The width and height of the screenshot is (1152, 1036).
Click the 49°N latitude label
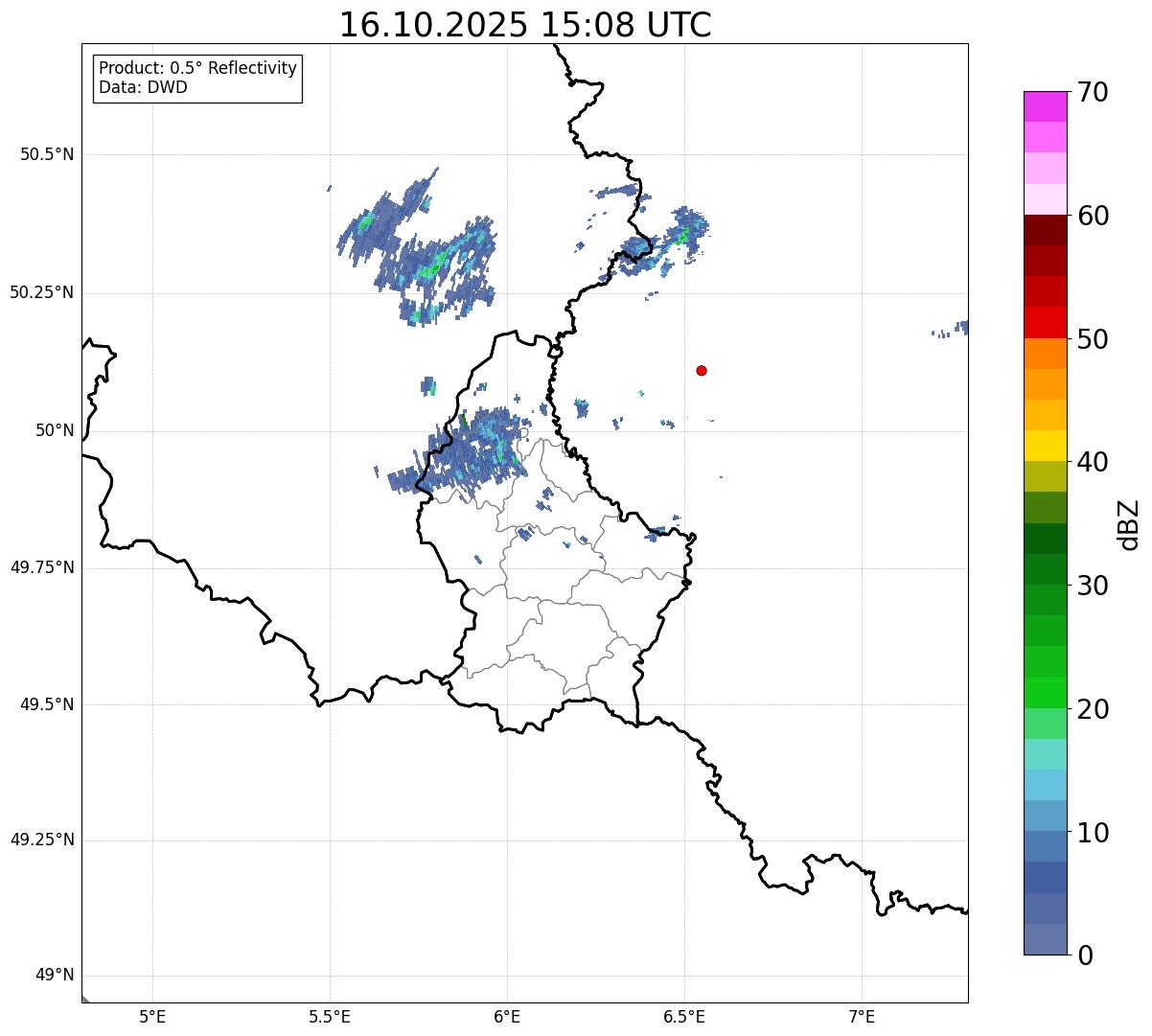(55, 976)
